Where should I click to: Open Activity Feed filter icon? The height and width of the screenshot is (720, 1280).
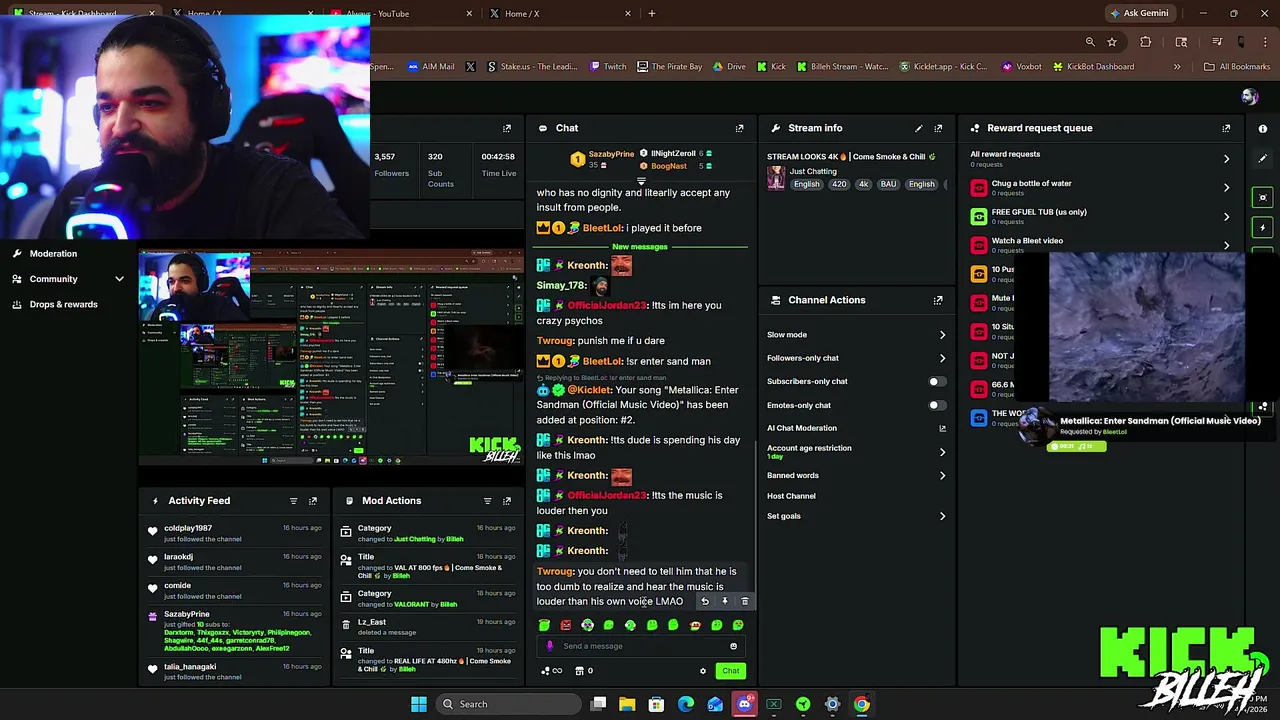coord(293,501)
